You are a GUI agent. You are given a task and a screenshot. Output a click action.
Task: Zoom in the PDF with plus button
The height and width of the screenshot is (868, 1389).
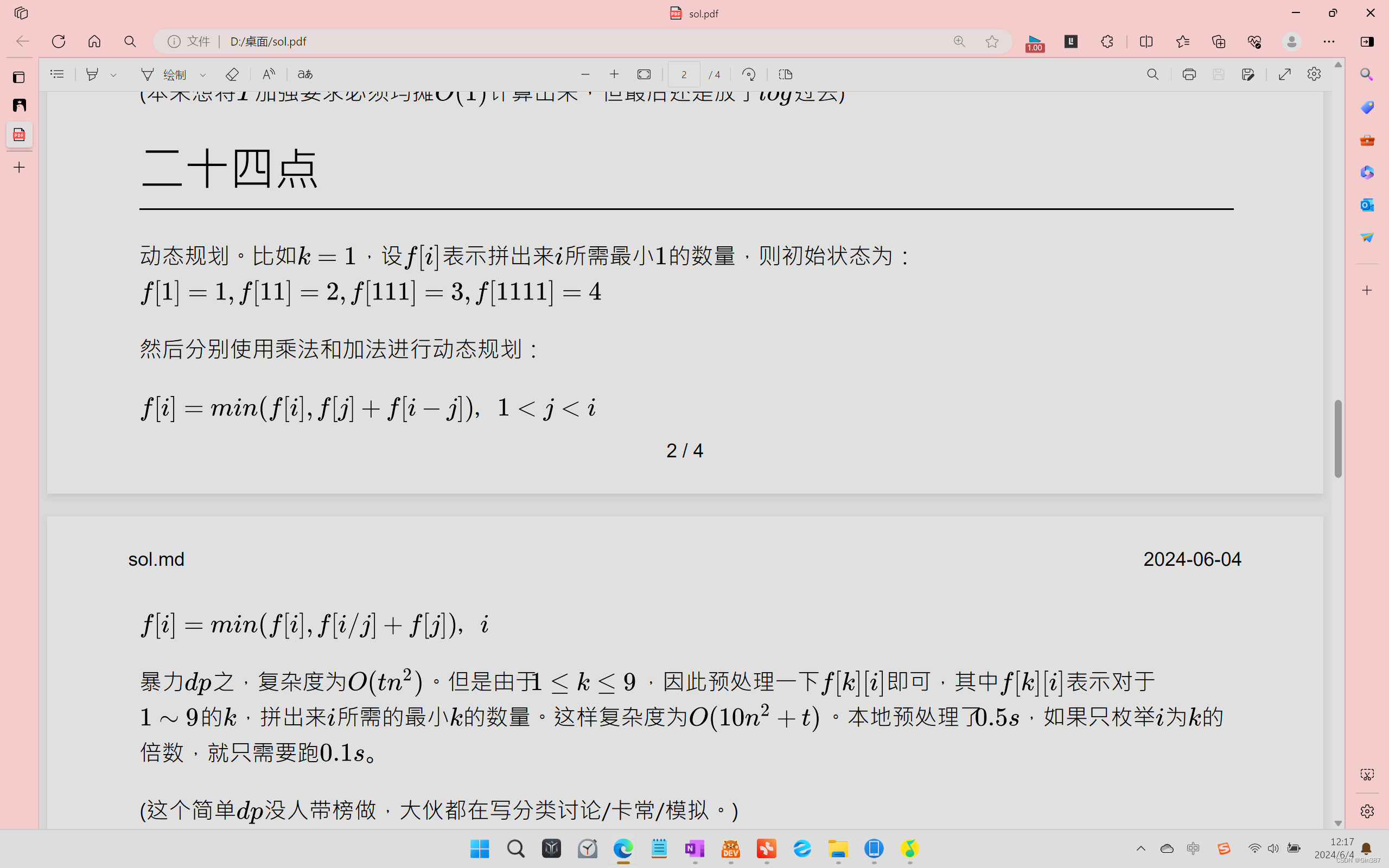[x=614, y=74]
